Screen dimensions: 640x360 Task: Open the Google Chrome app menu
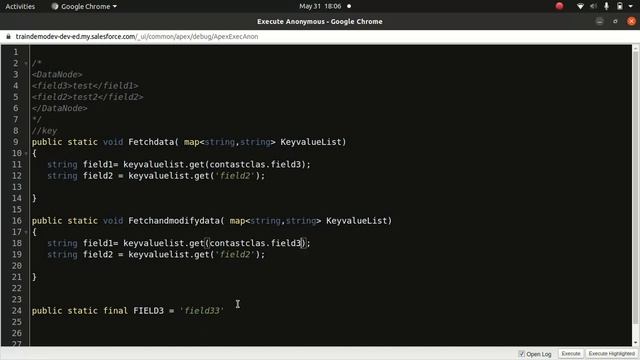coord(84,7)
